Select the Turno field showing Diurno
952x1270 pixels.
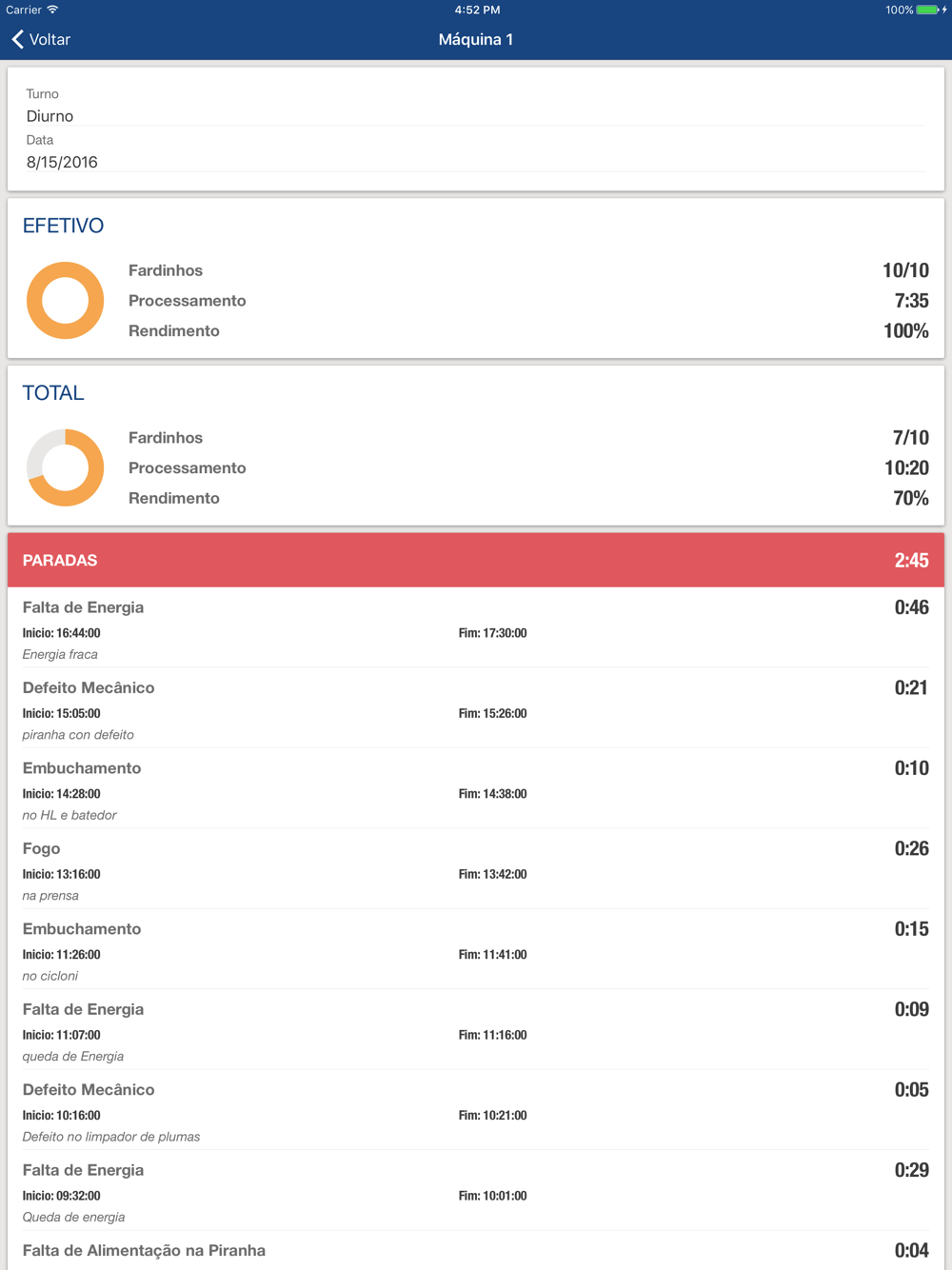point(476,106)
